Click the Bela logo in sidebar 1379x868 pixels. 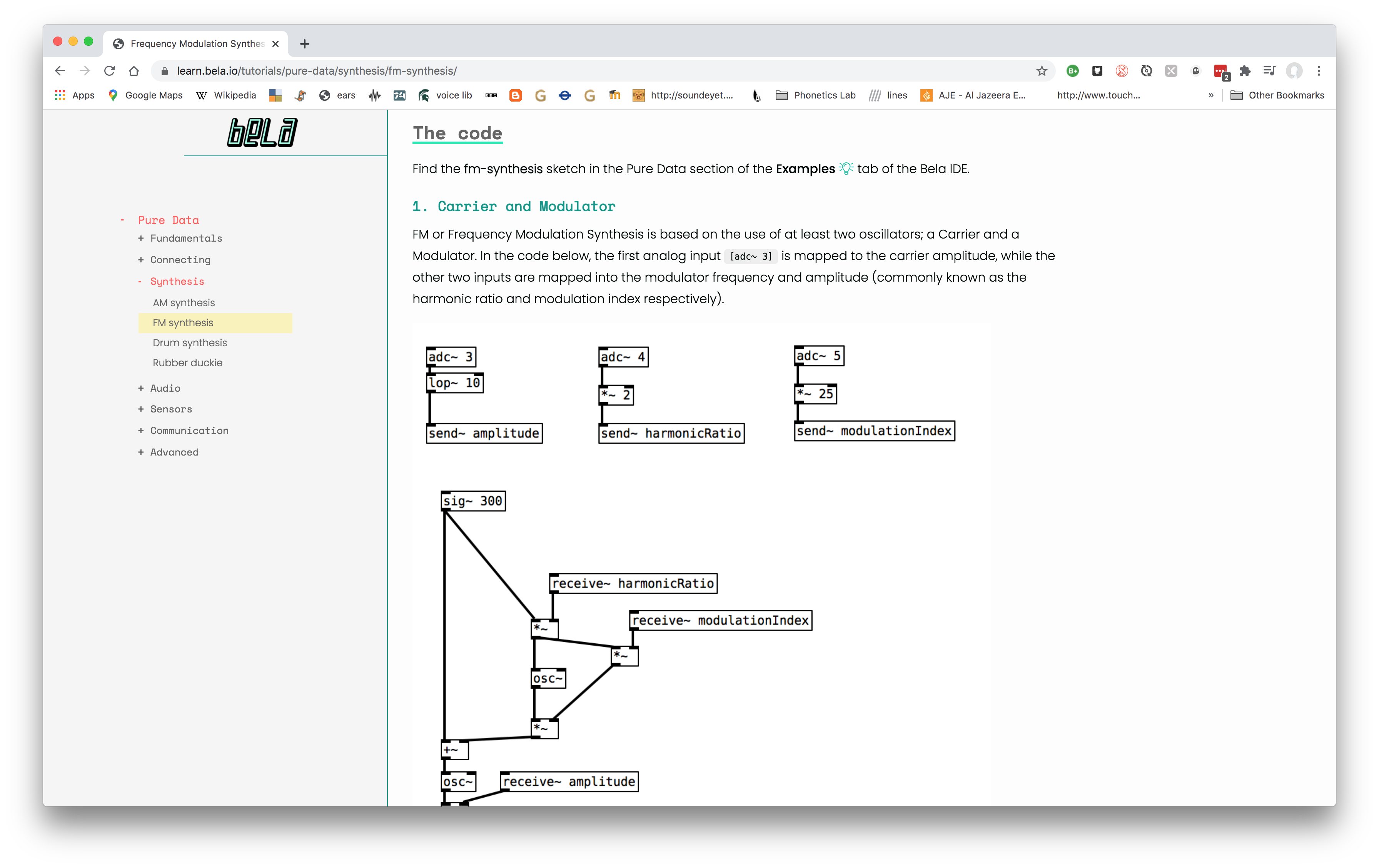pyautogui.click(x=262, y=132)
